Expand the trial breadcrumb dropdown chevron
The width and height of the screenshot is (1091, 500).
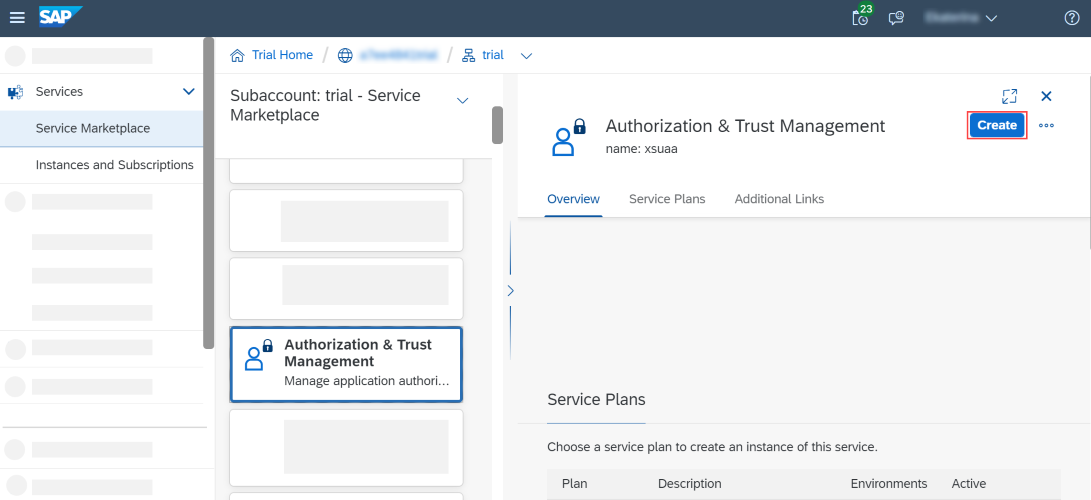tap(527, 56)
